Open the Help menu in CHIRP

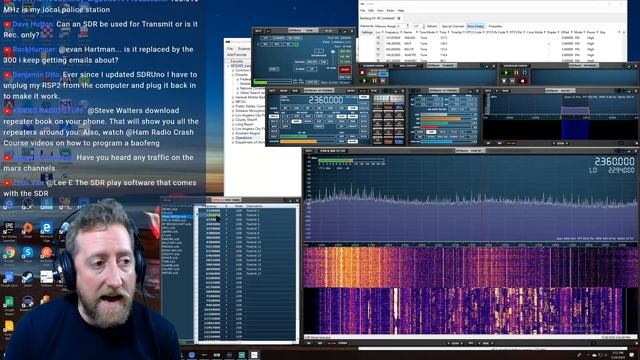[x=401, y=11]
